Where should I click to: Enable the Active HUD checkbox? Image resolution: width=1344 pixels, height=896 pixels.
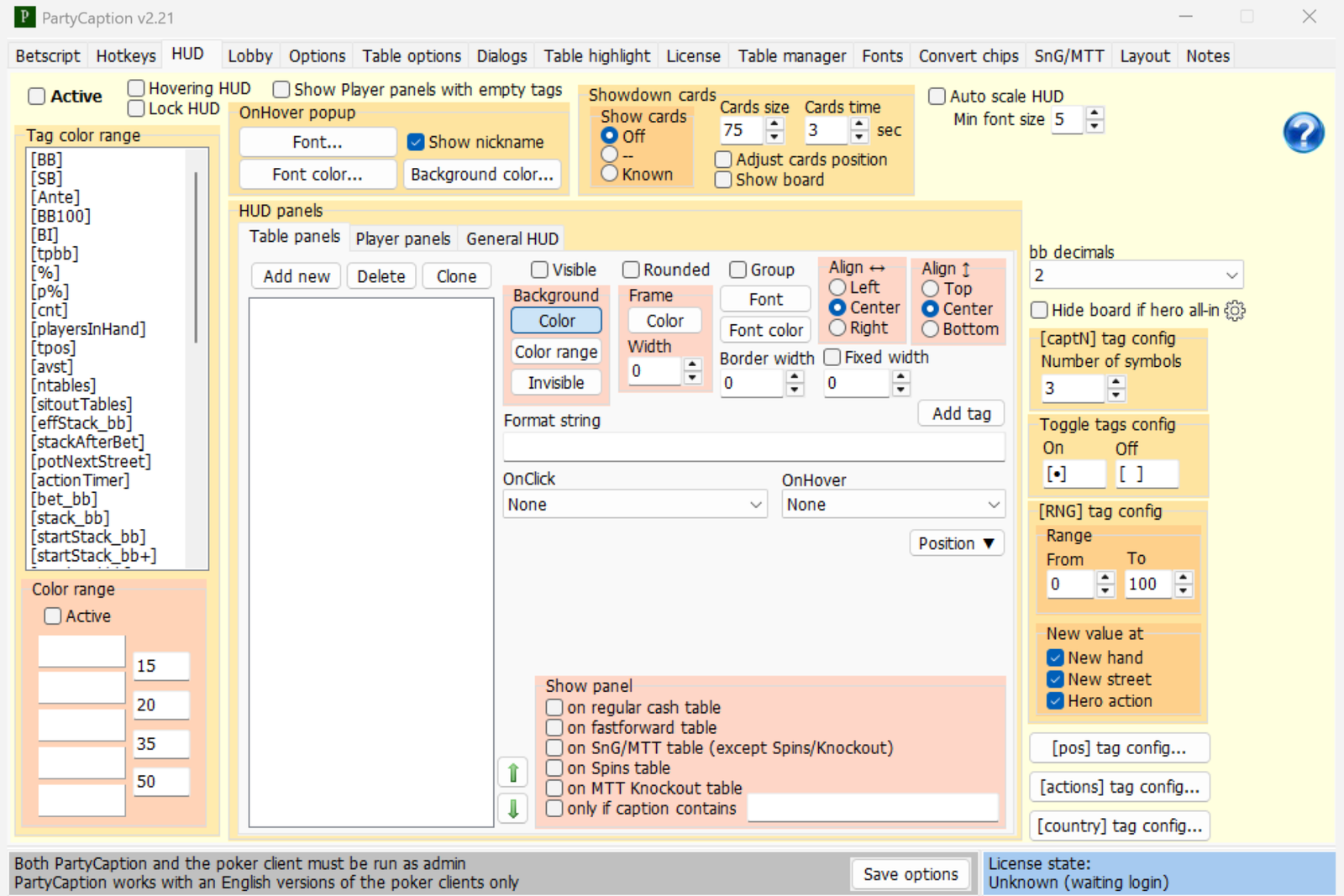click(37, 96)
